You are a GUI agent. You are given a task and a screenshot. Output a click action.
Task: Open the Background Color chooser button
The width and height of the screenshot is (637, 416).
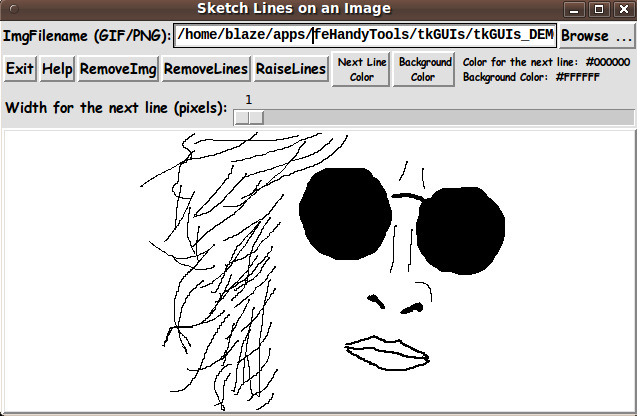click(x=424, y=69)
